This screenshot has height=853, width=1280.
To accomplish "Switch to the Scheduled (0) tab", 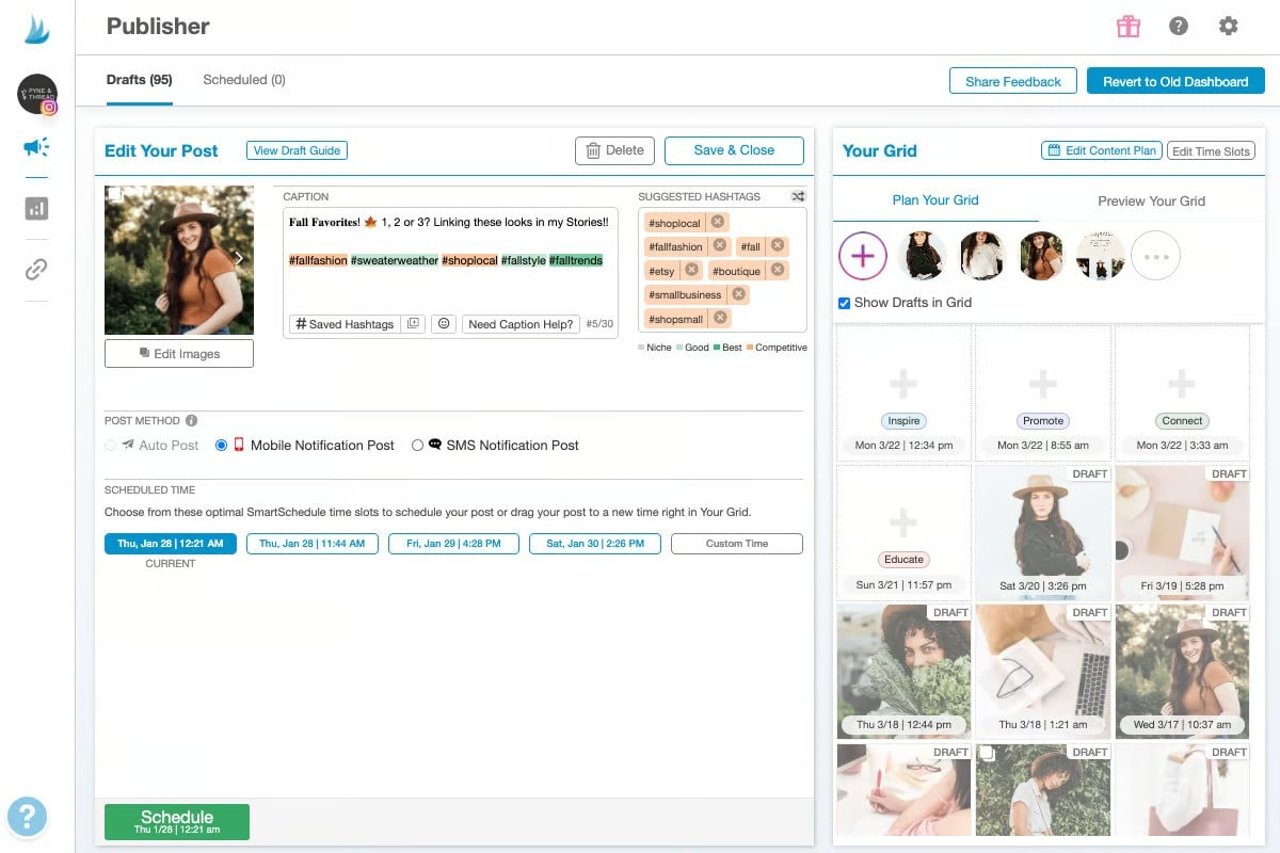I will coord(244,80).
